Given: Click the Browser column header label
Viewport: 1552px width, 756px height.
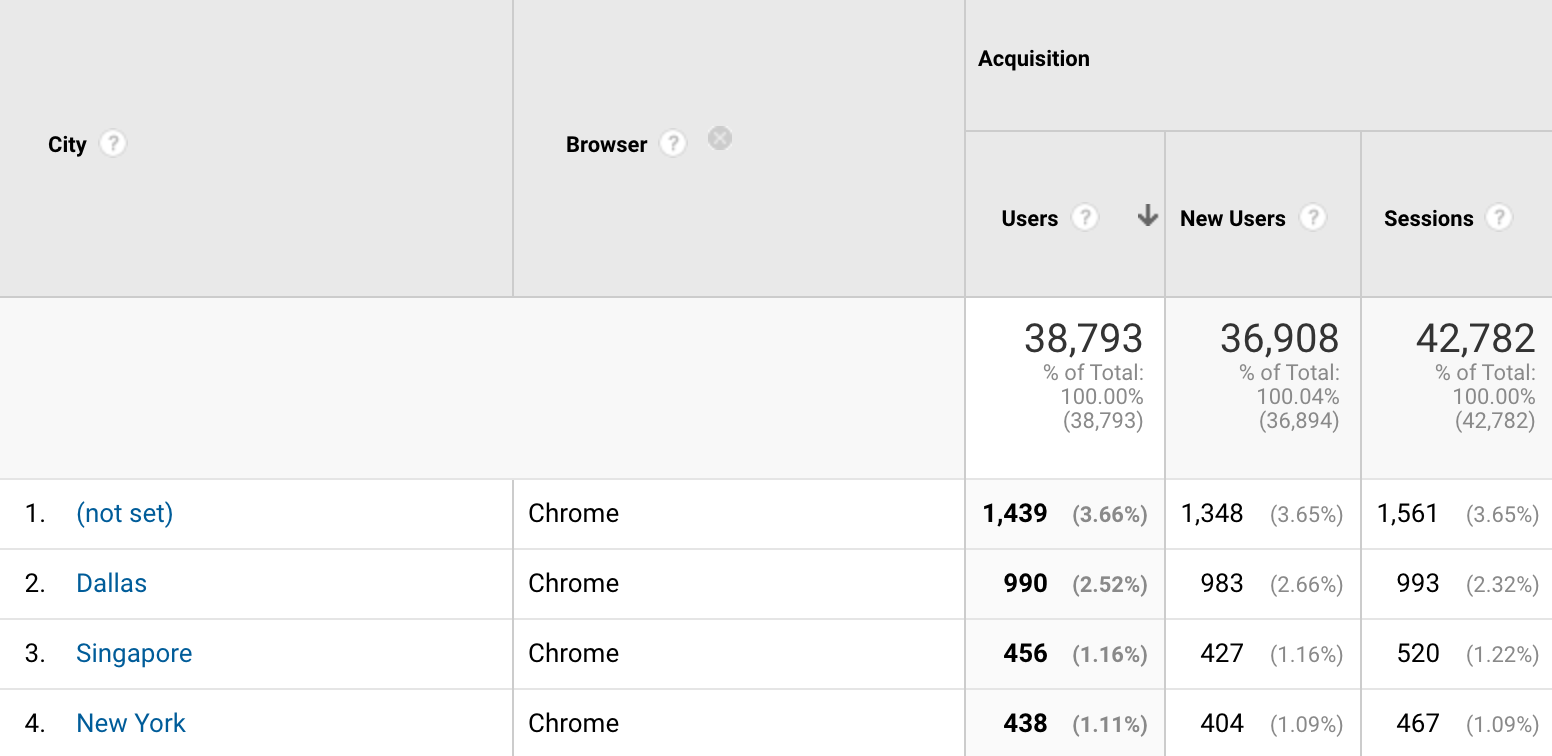Looking at the screenshot, I should click(x=606, y=145).
